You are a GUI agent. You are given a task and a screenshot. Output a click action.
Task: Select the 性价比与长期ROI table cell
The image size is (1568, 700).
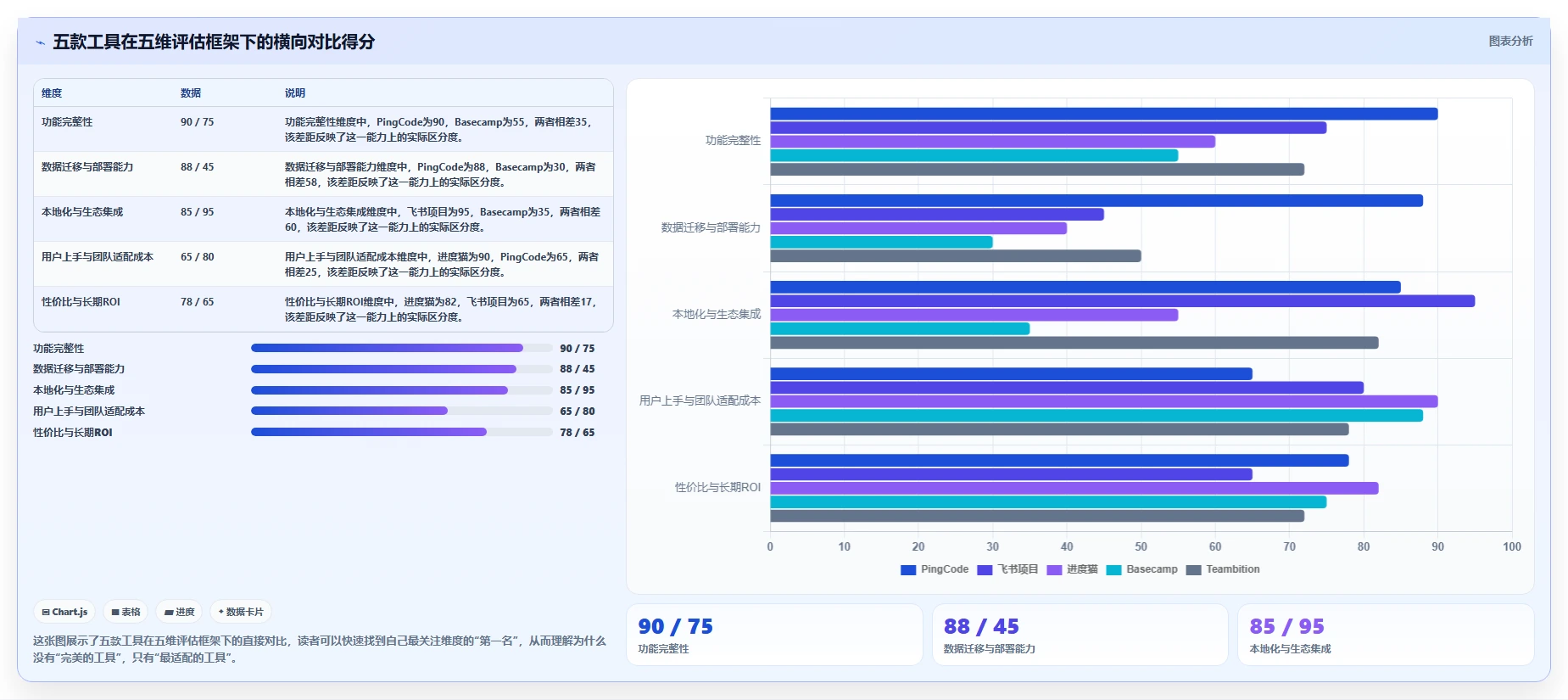click(81, 302)
